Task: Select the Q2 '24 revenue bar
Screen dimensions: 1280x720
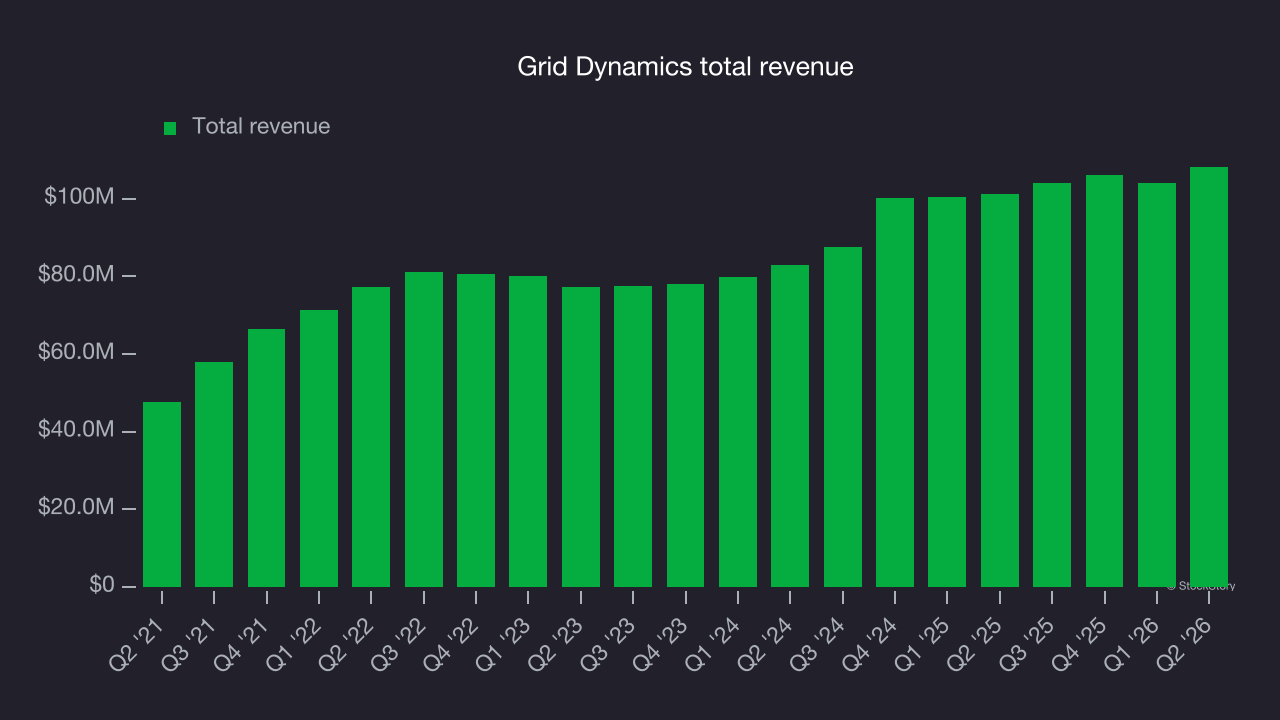Action: point(790,426)
